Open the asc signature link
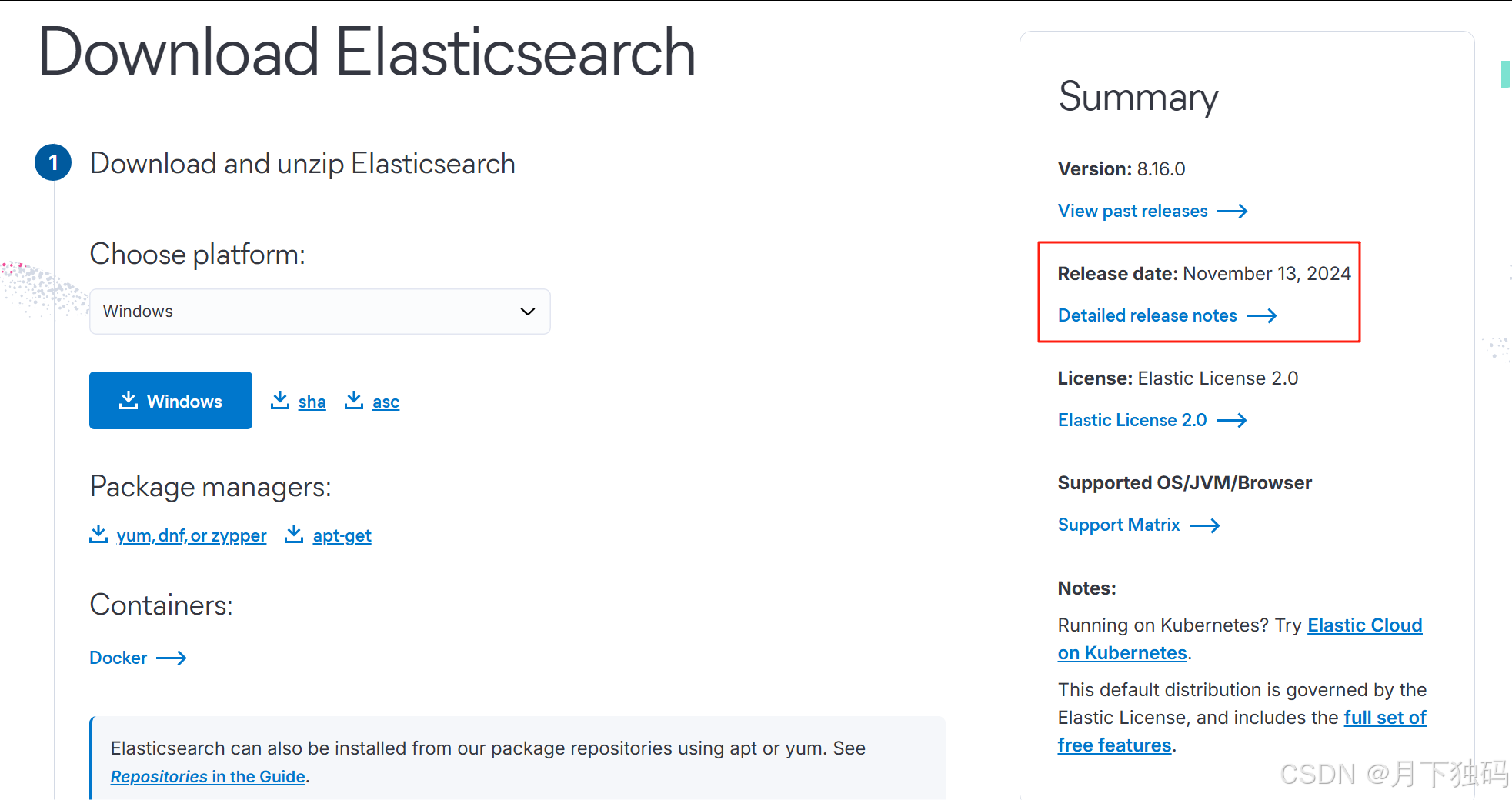Viewport: 1512px width, 800px height. click(386, 402)
